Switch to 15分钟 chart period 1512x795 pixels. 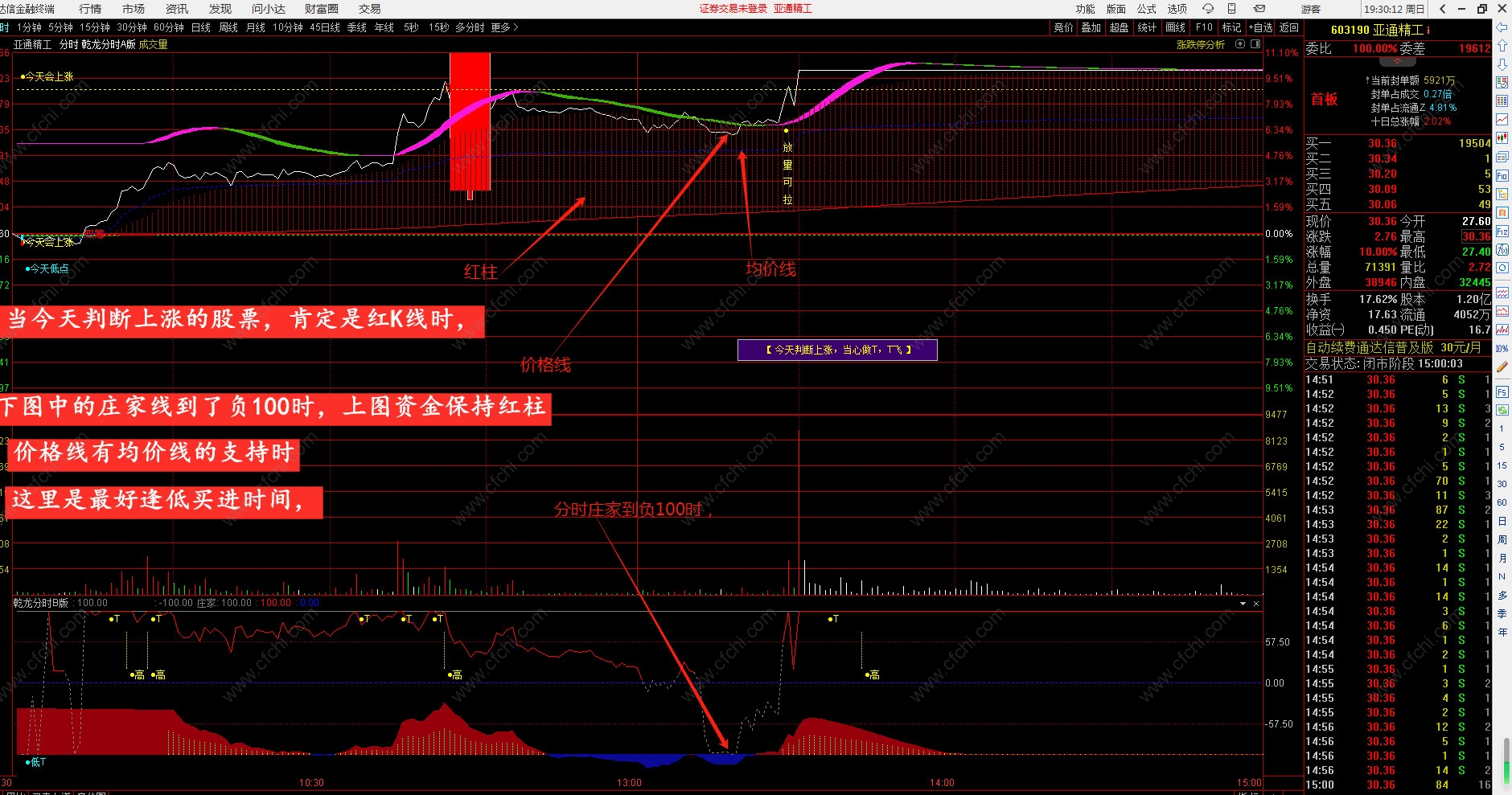[95, 27]
